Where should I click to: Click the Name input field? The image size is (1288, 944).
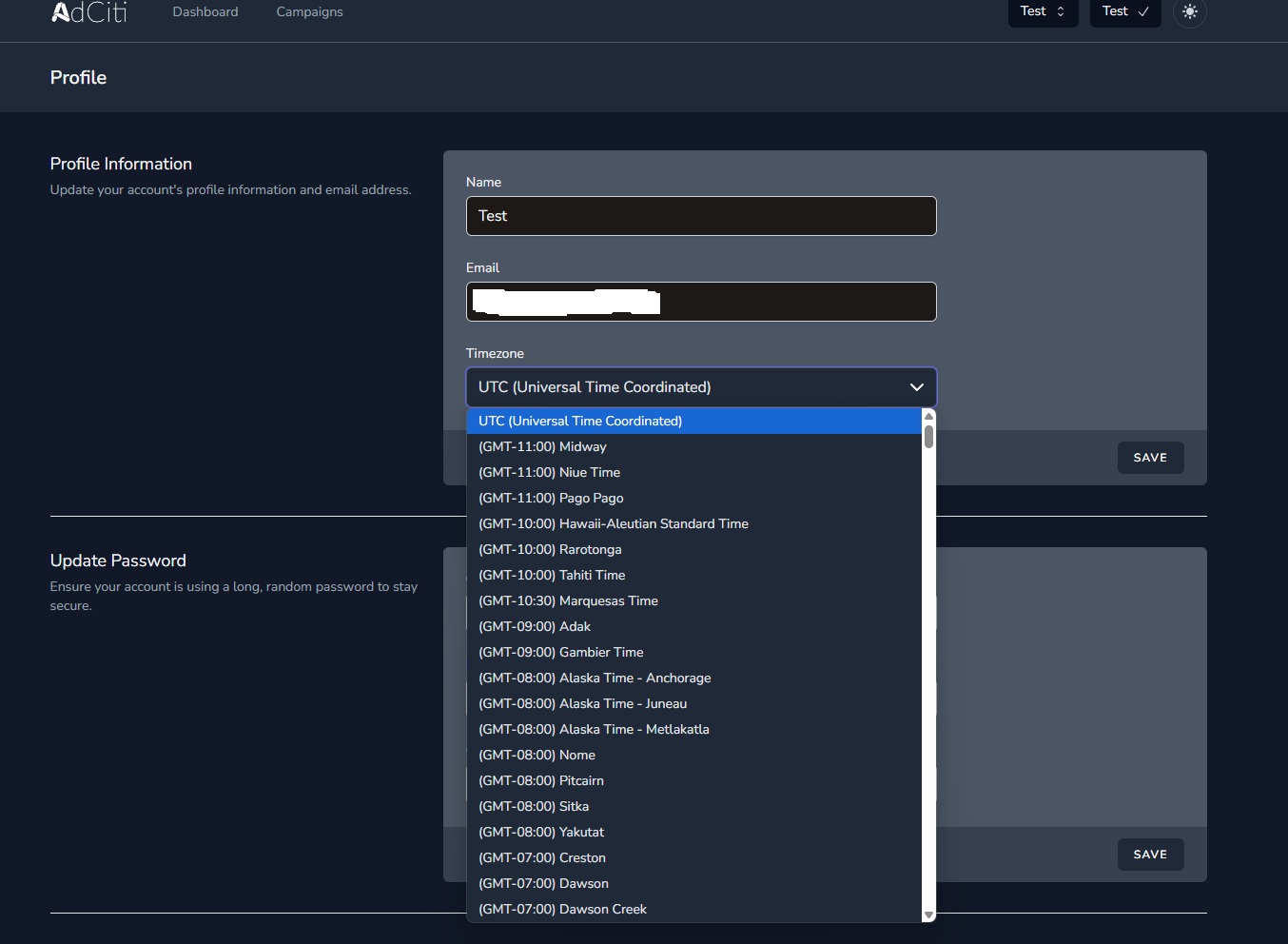pyautogui.click(x=701, y=216)
